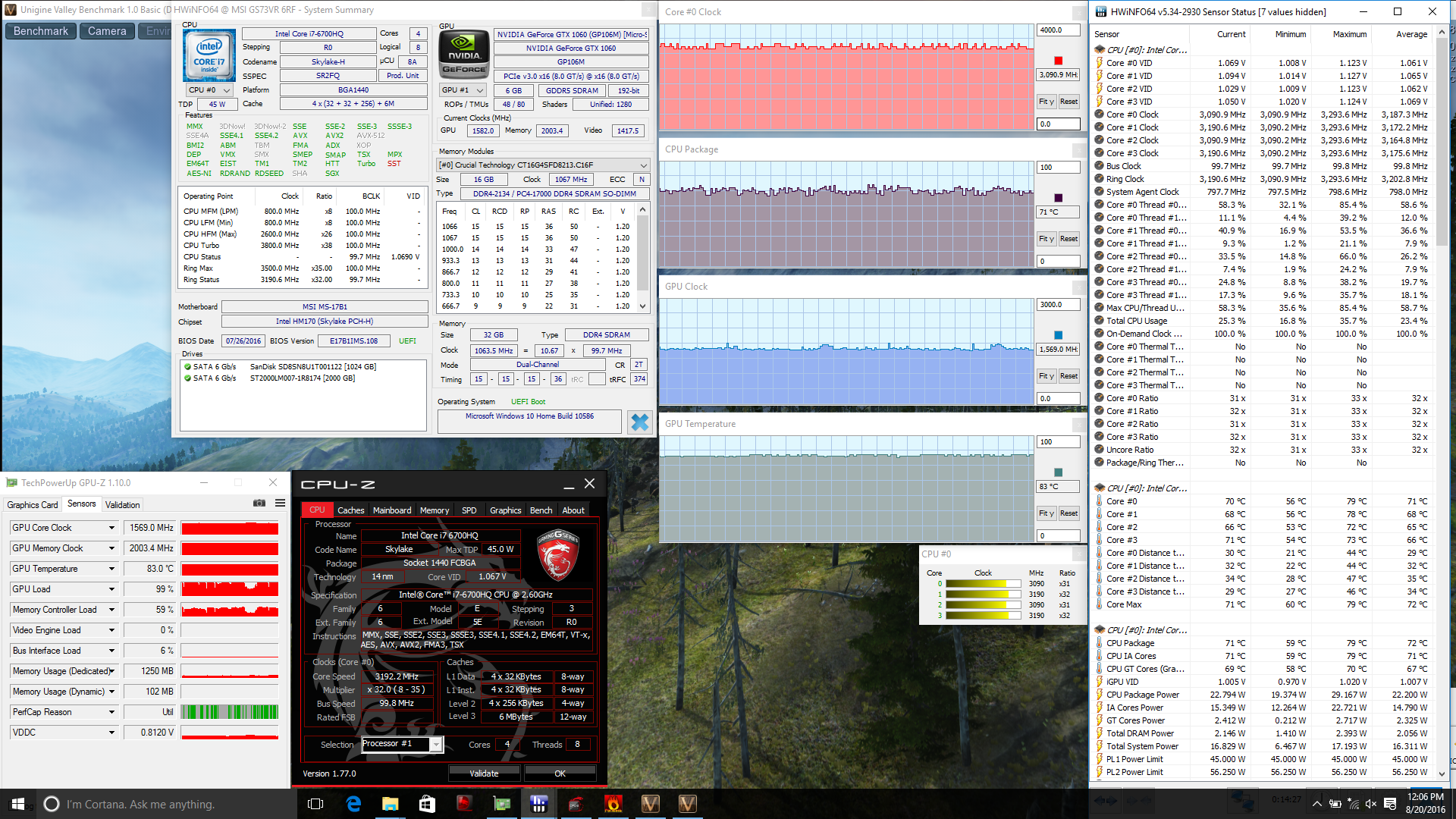Open File Explorer from the taskbar
Image resolution: width=1456 pixels, height=819 pixels.
pos(391,804)
